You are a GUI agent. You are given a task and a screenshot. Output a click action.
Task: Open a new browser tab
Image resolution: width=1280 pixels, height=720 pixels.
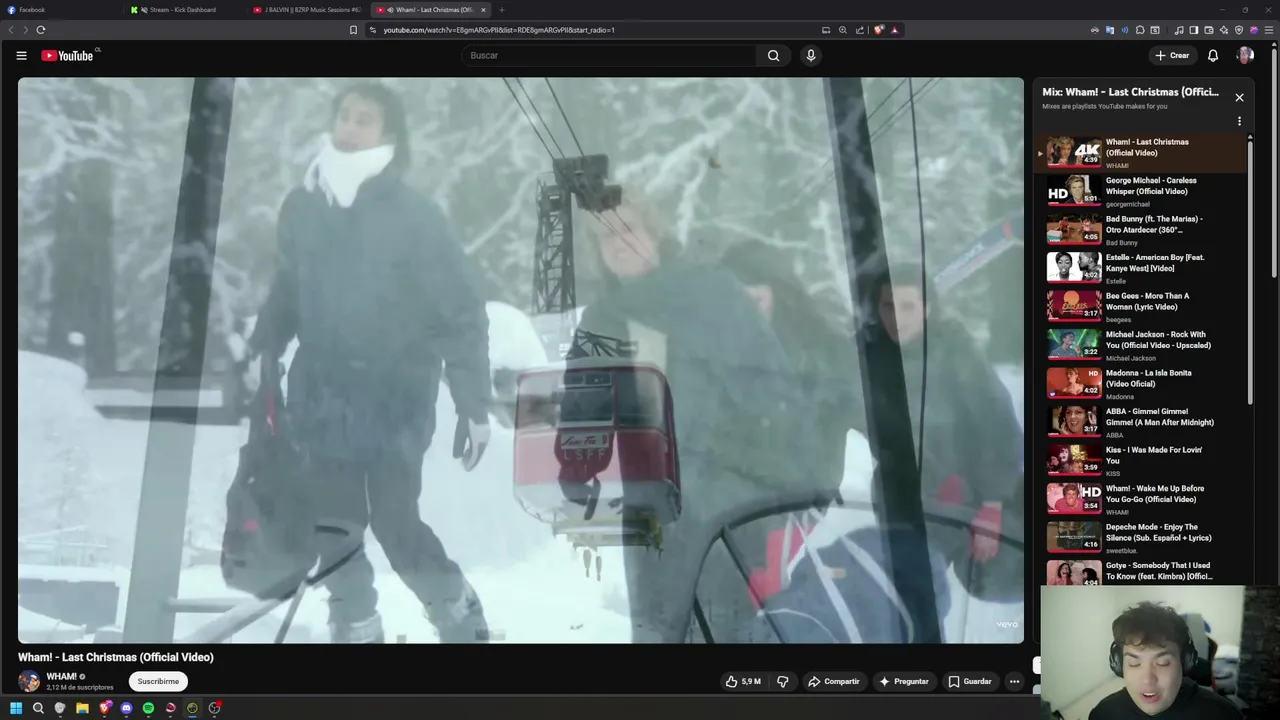(x=502, y=10)
